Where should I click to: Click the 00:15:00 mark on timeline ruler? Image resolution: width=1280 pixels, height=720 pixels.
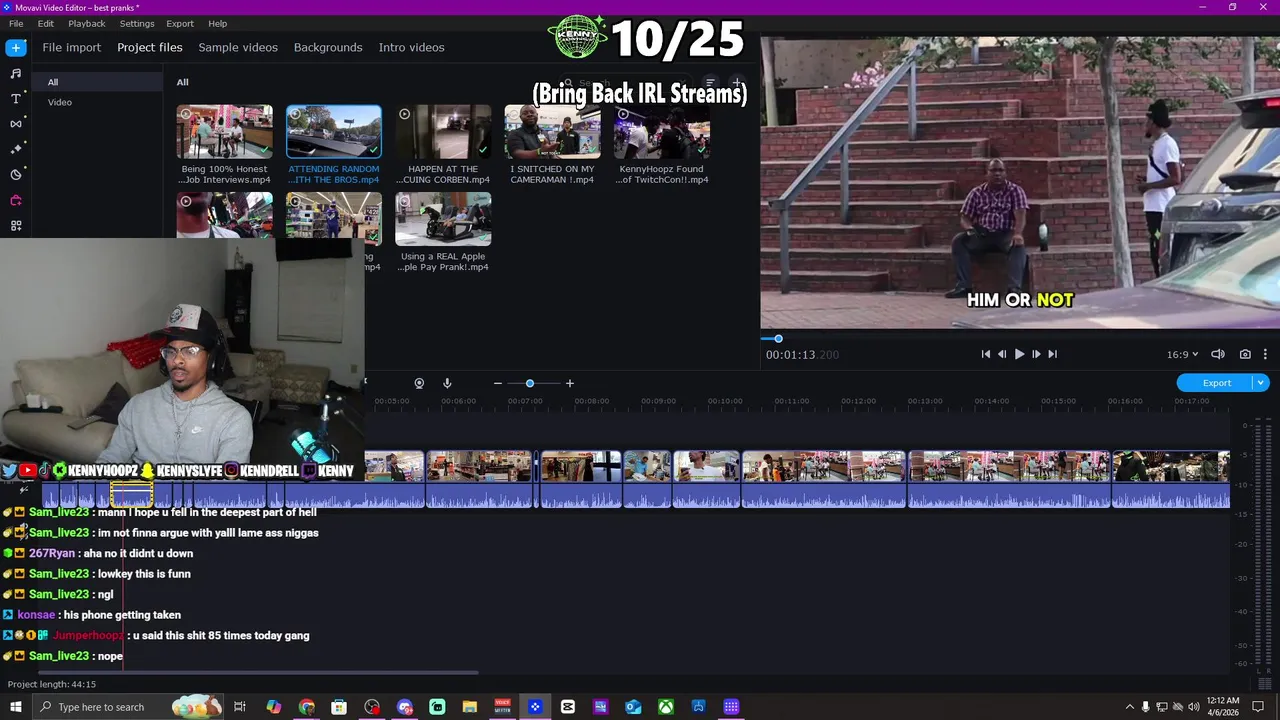(1058, 401)
